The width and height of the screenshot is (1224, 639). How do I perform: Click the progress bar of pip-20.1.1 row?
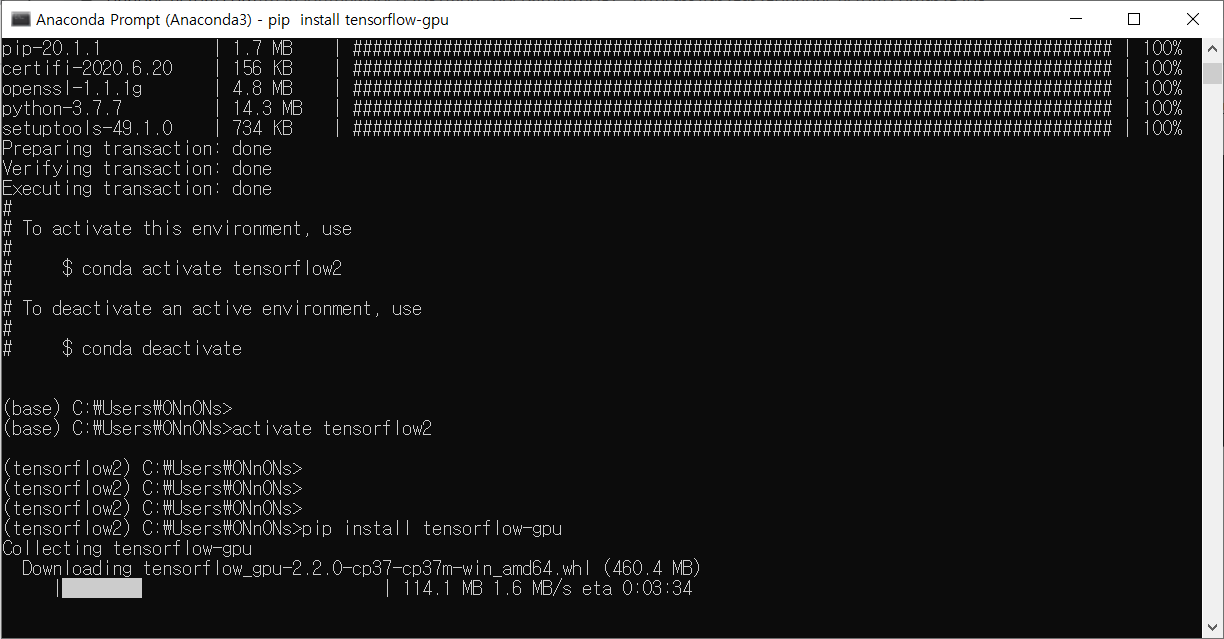point(732,48)
